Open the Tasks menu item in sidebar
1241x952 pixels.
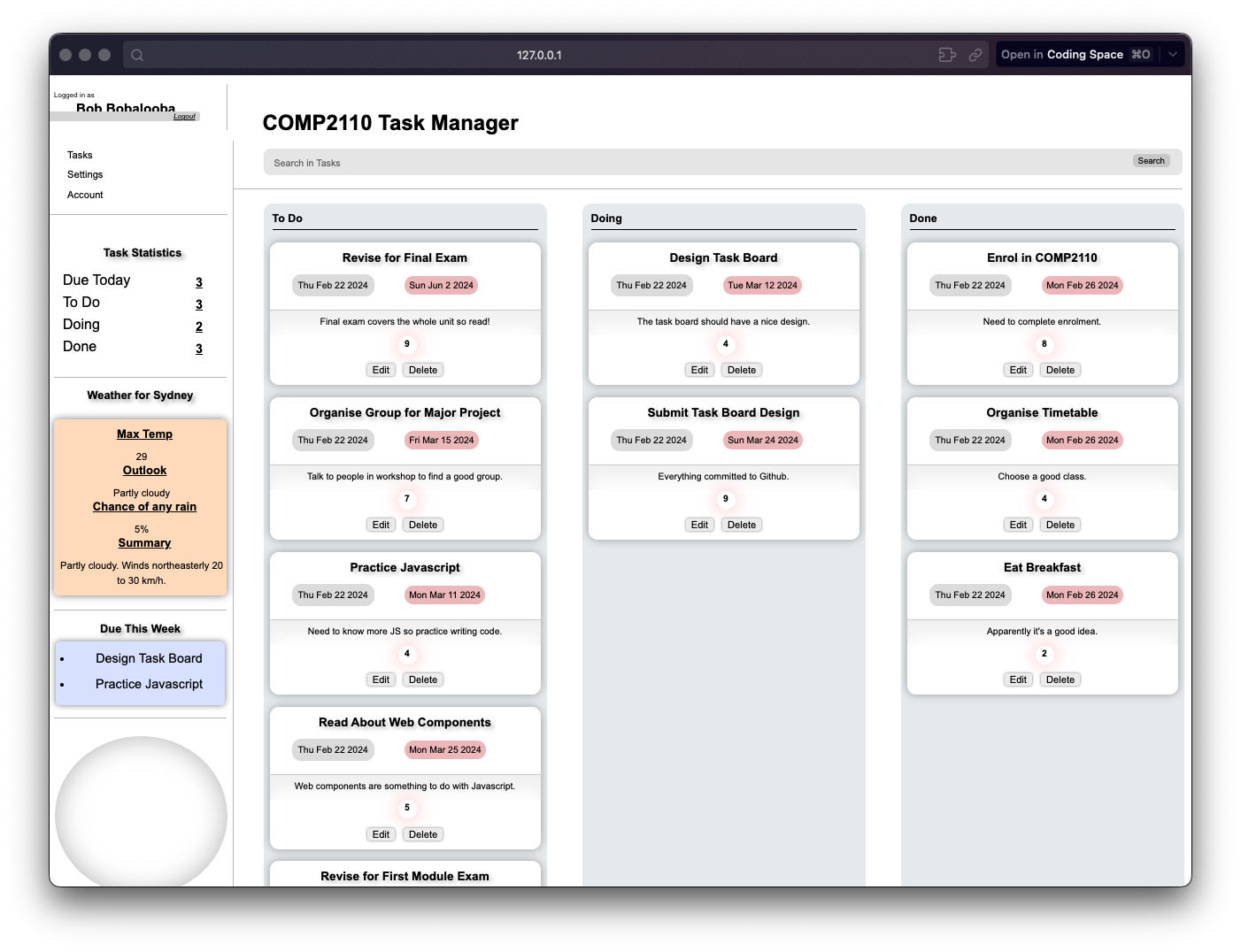[80, 155]
